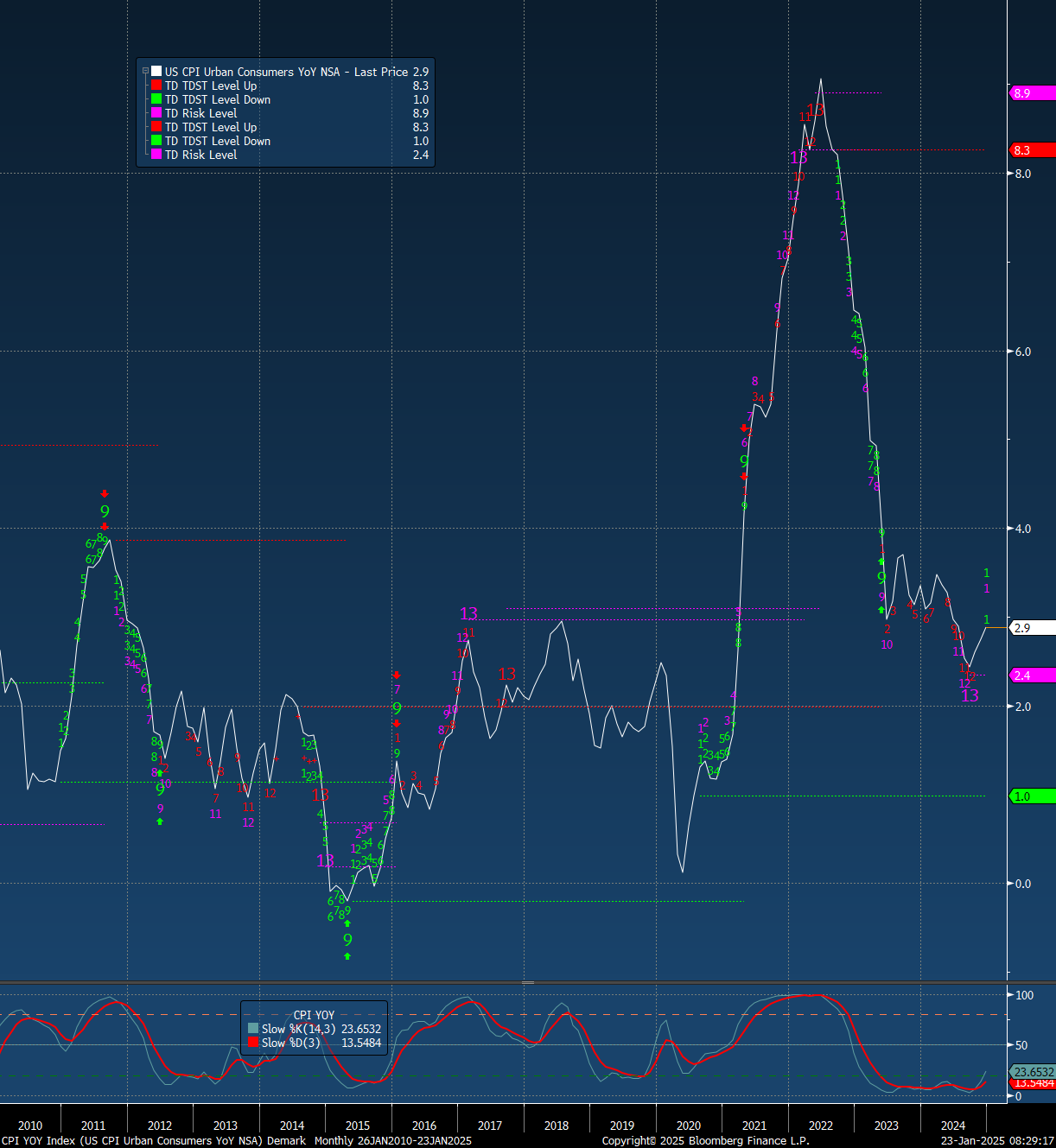Click the 13.5484 stochastic value tag
Screen dimensions: 1056x1148
coord(1033,1083)
